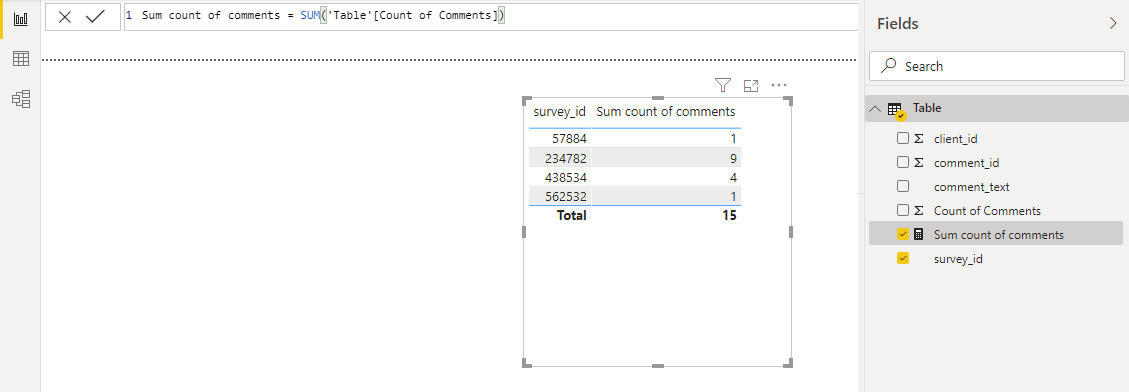The image size is (1129, 392).
Task: Click sigma icon beside client_id
Action: click(919, 138)
